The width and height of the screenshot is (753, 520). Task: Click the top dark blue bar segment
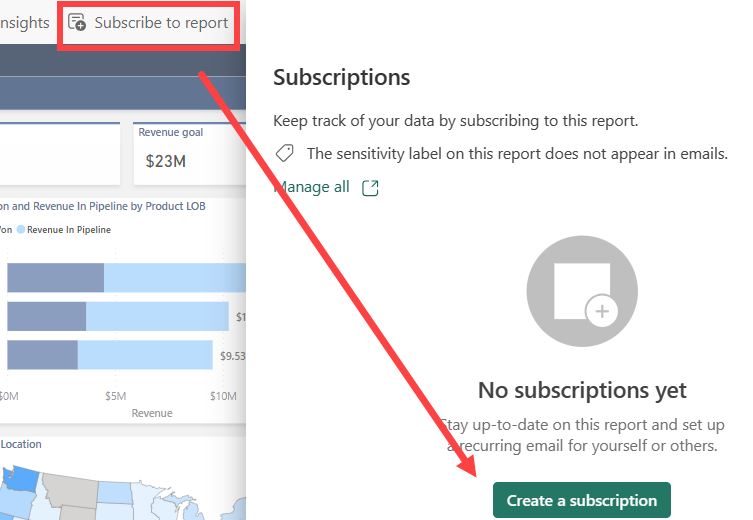56,278
